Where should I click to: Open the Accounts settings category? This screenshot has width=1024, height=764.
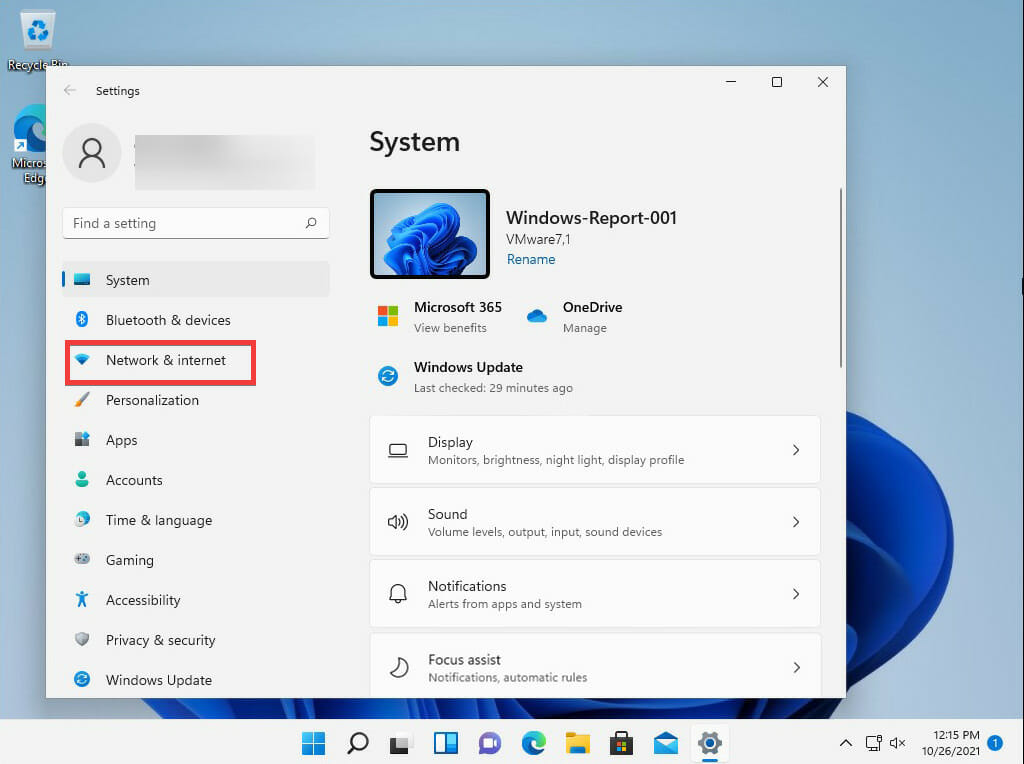tap(134, 480)
